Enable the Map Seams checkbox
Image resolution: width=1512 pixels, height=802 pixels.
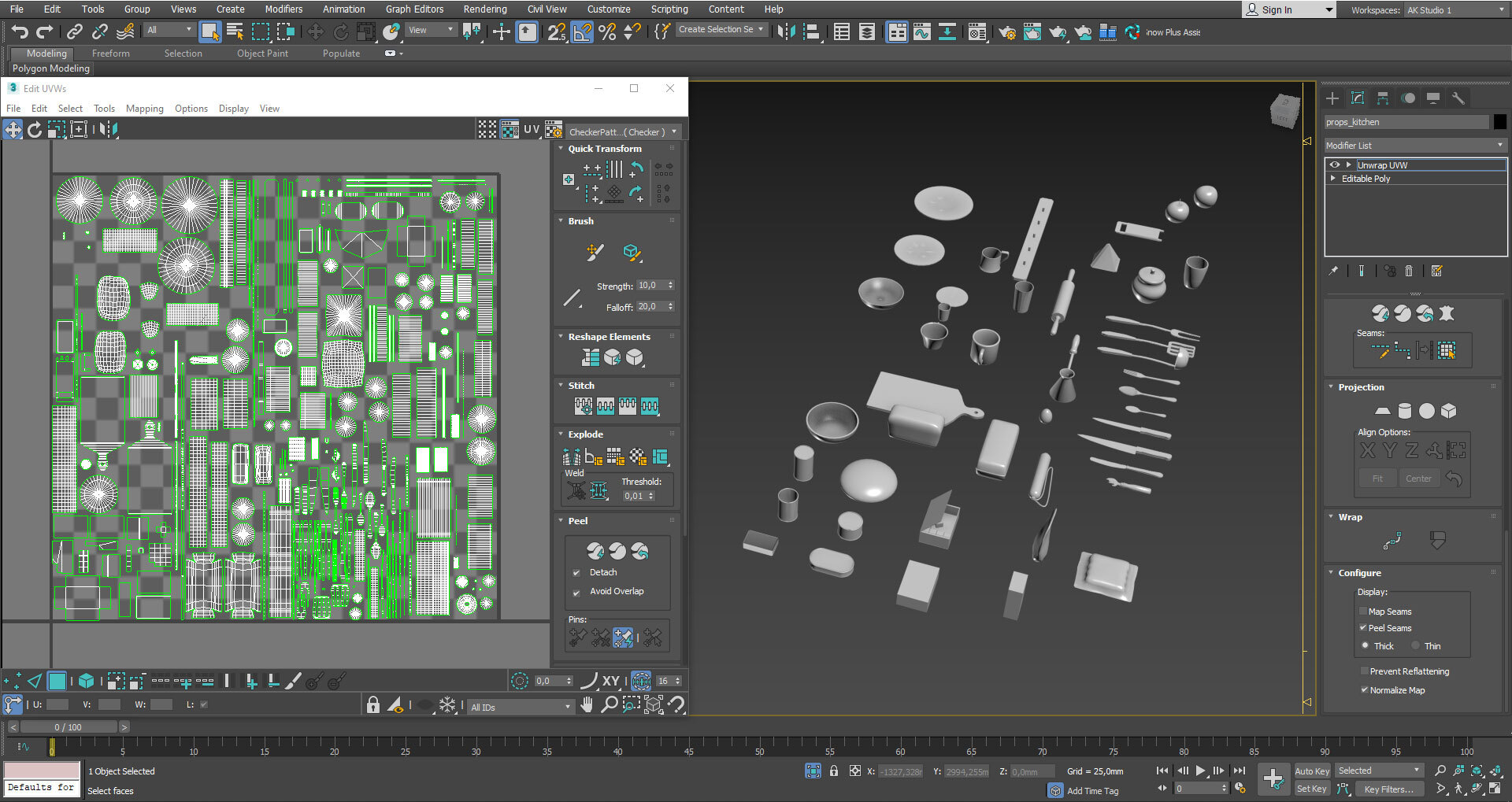coord(1363,612)
